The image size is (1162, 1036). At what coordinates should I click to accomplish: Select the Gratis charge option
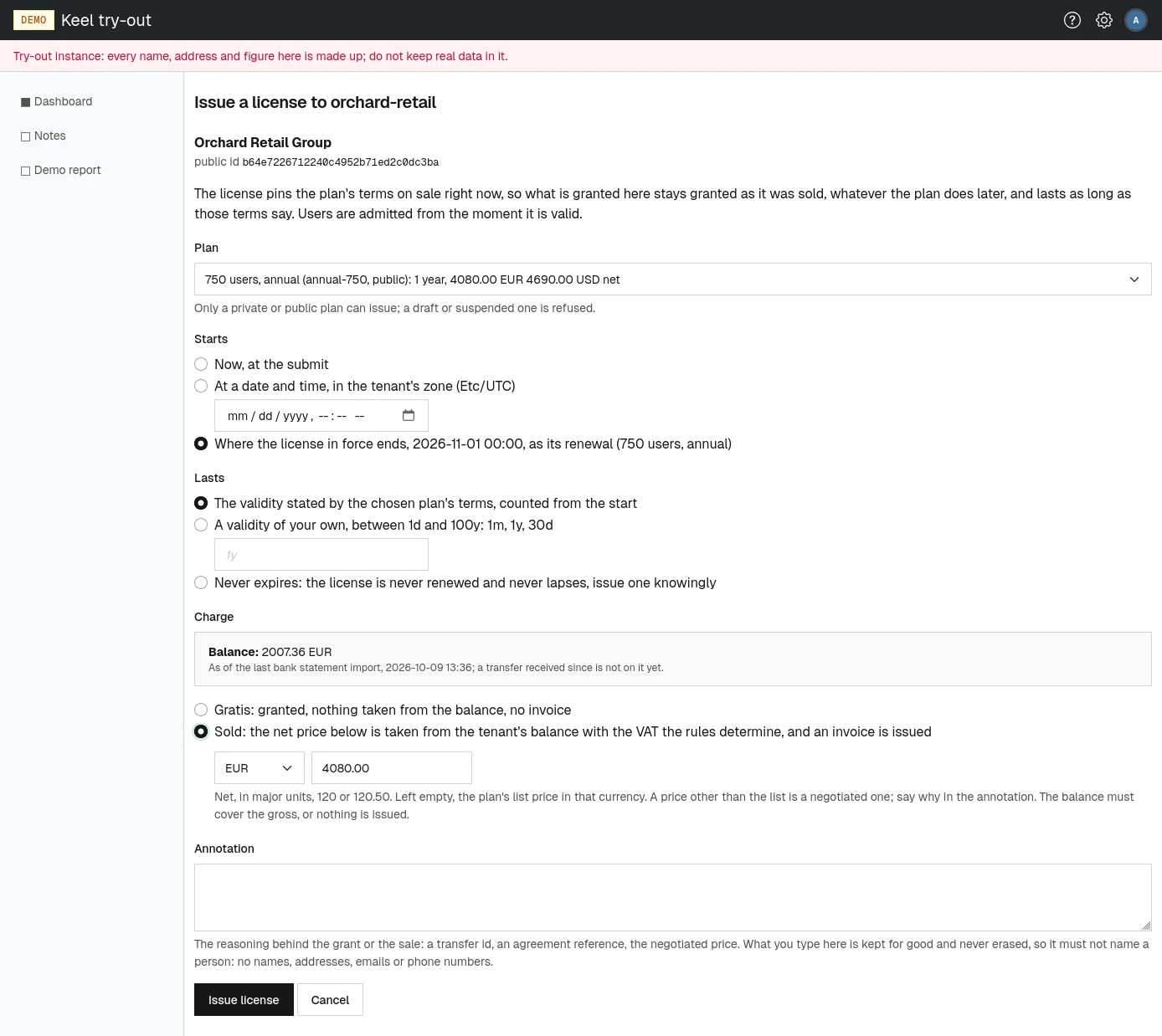(x=201, y=710)
